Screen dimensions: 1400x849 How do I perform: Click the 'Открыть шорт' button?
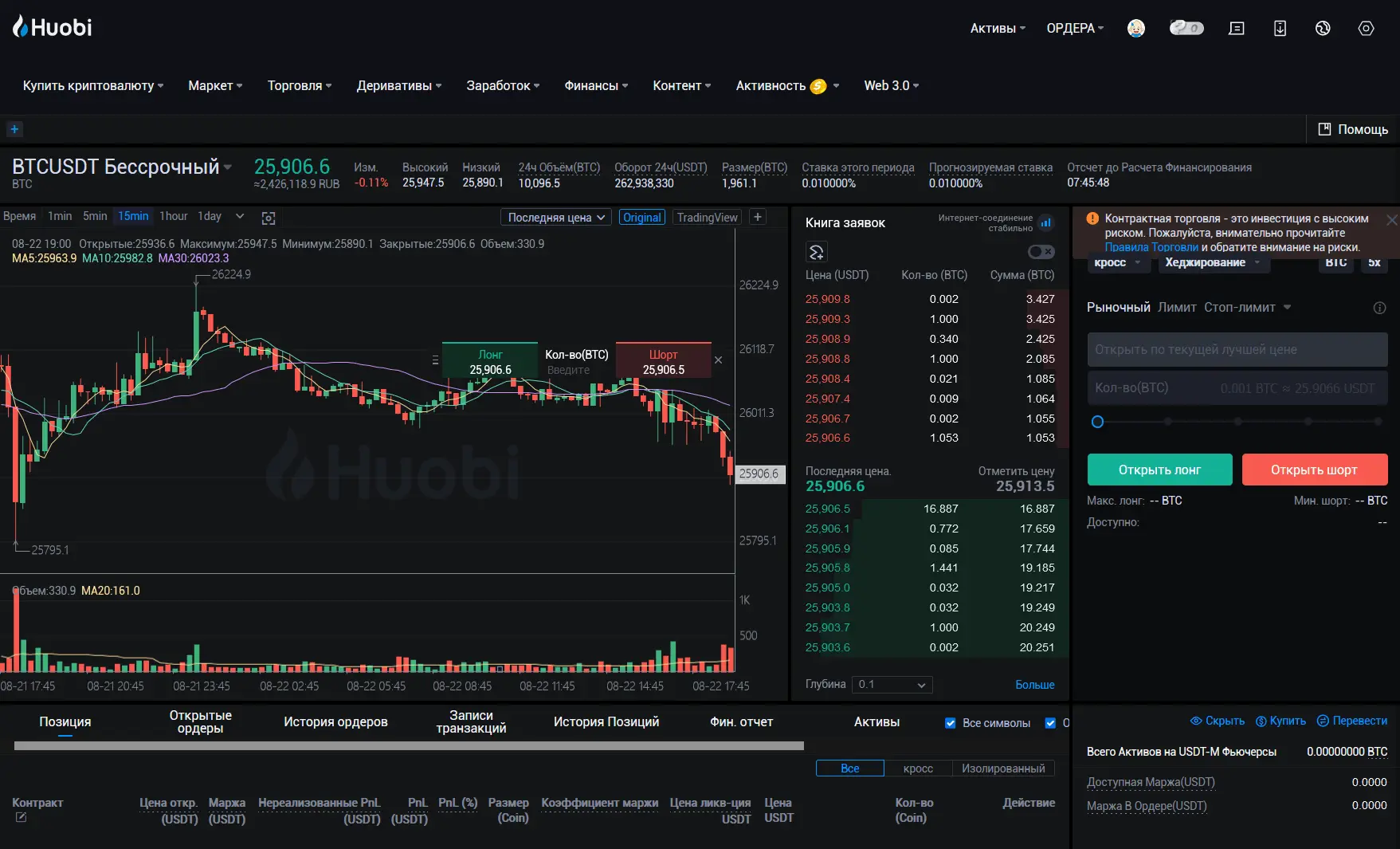[1314, 470]
